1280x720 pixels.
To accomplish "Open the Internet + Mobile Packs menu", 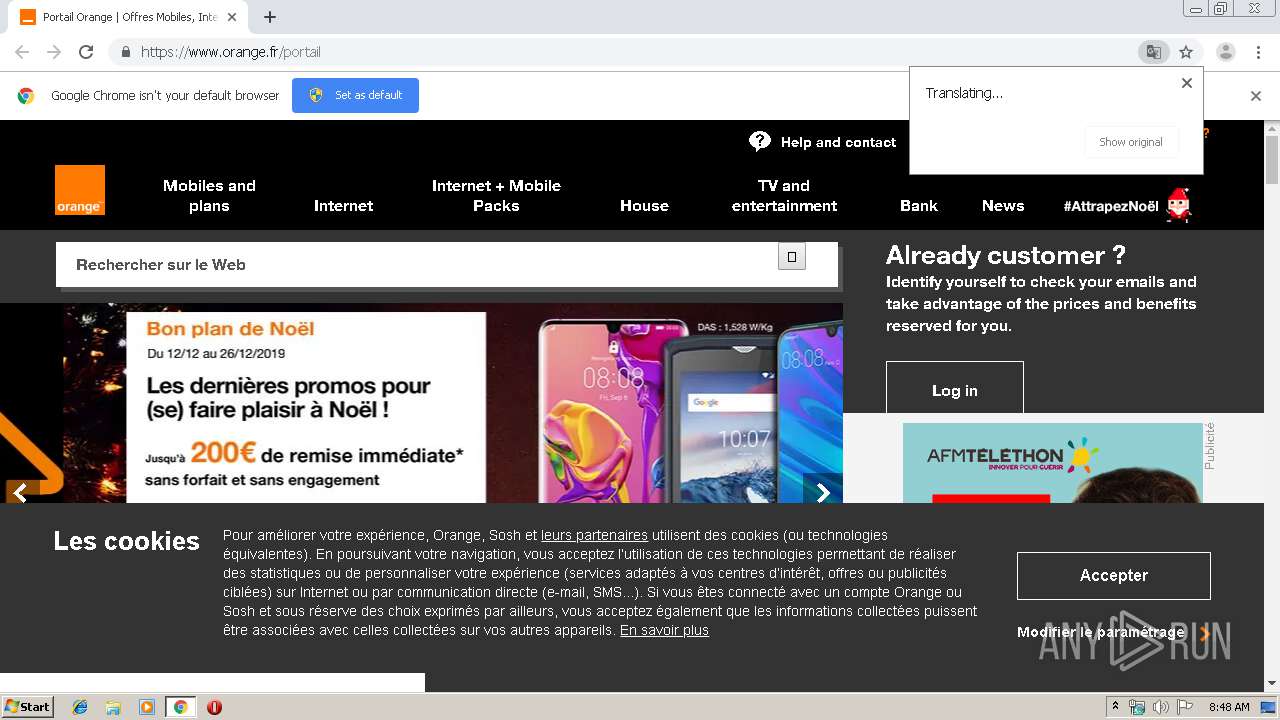I will (x=496, y=196).
